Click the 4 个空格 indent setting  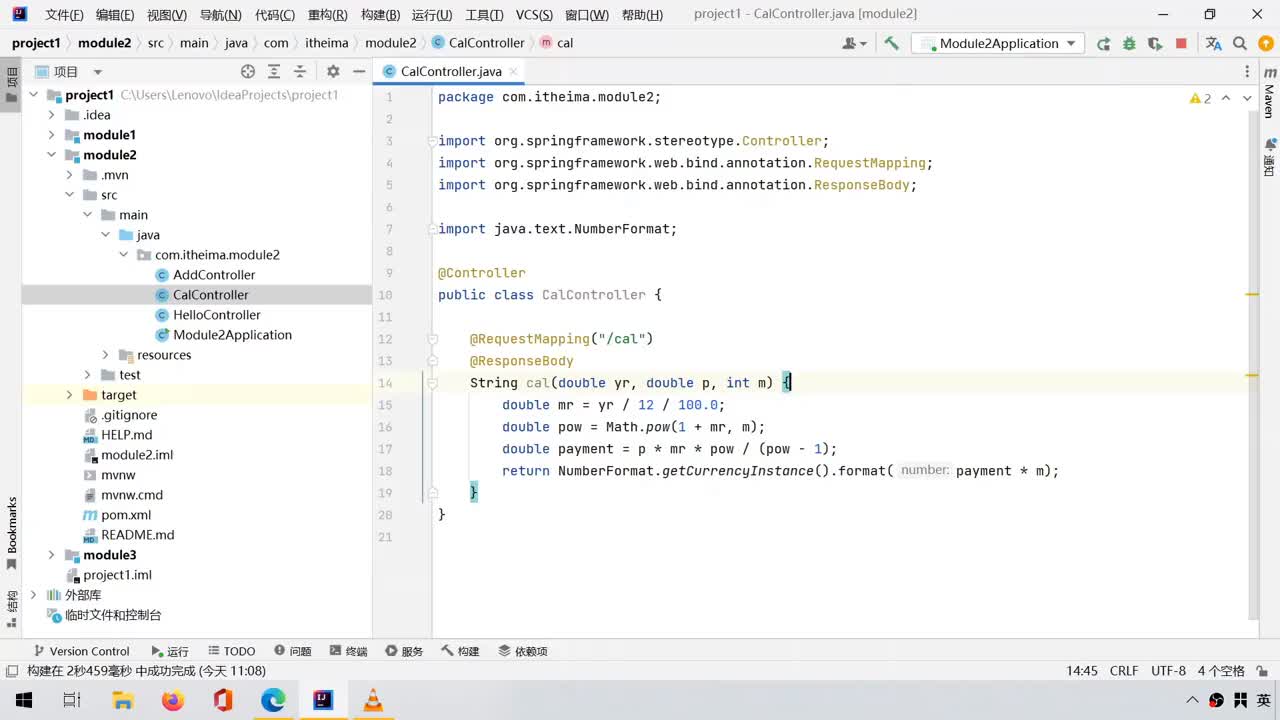tap(1221, 671)
